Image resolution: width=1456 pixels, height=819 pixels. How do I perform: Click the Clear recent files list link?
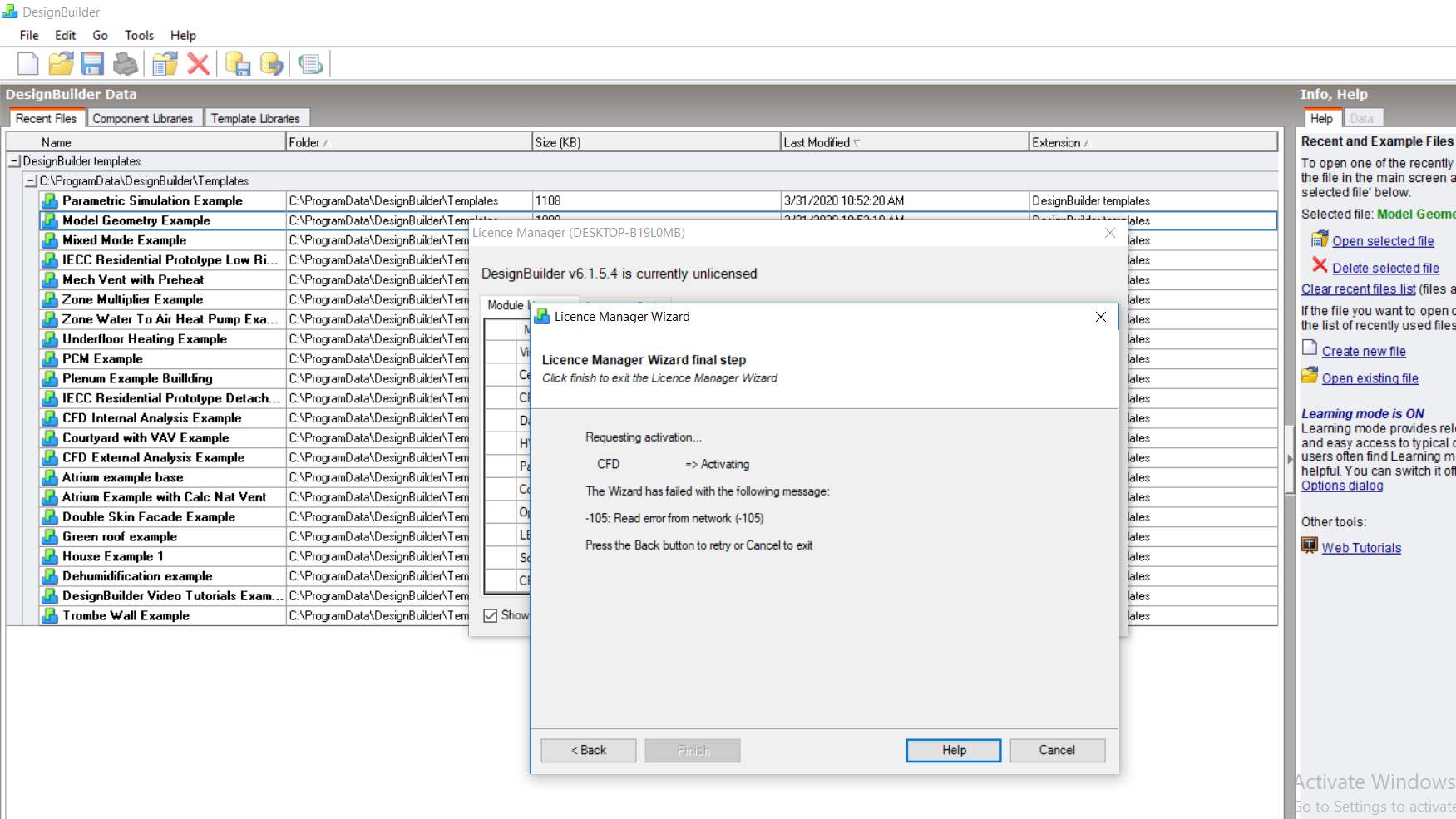coord(1358,289)
